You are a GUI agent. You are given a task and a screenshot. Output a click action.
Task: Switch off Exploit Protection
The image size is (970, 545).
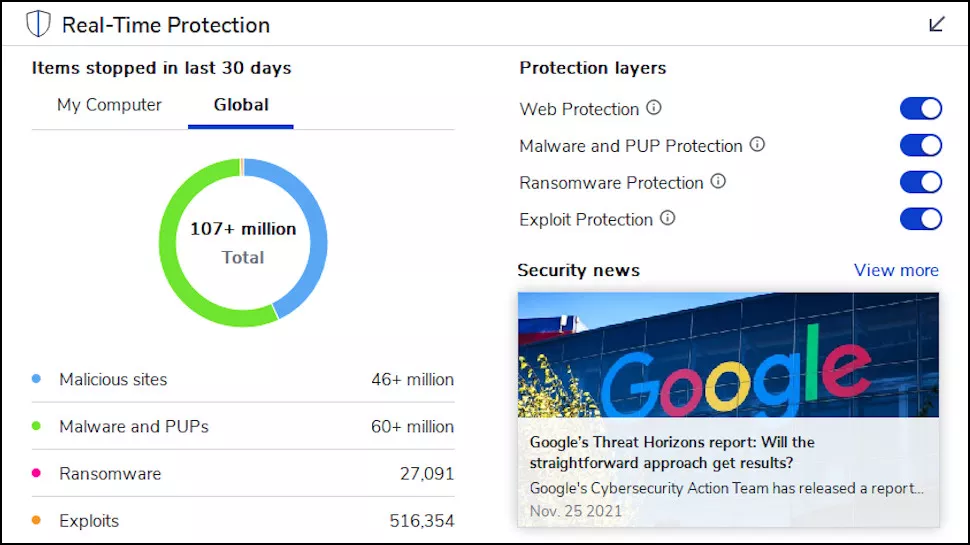tap(921, 219)
